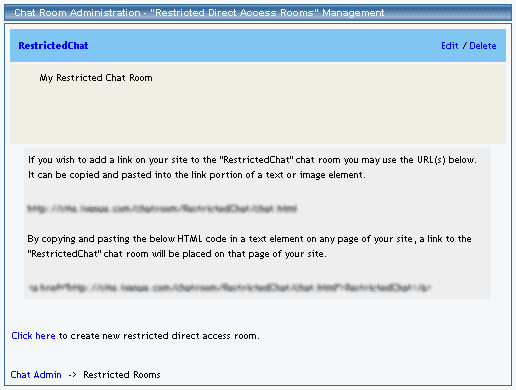Viewport: 516px width, 390px height.
Task: Delete the RestrictedChat room
Action: tap(483, 45)
